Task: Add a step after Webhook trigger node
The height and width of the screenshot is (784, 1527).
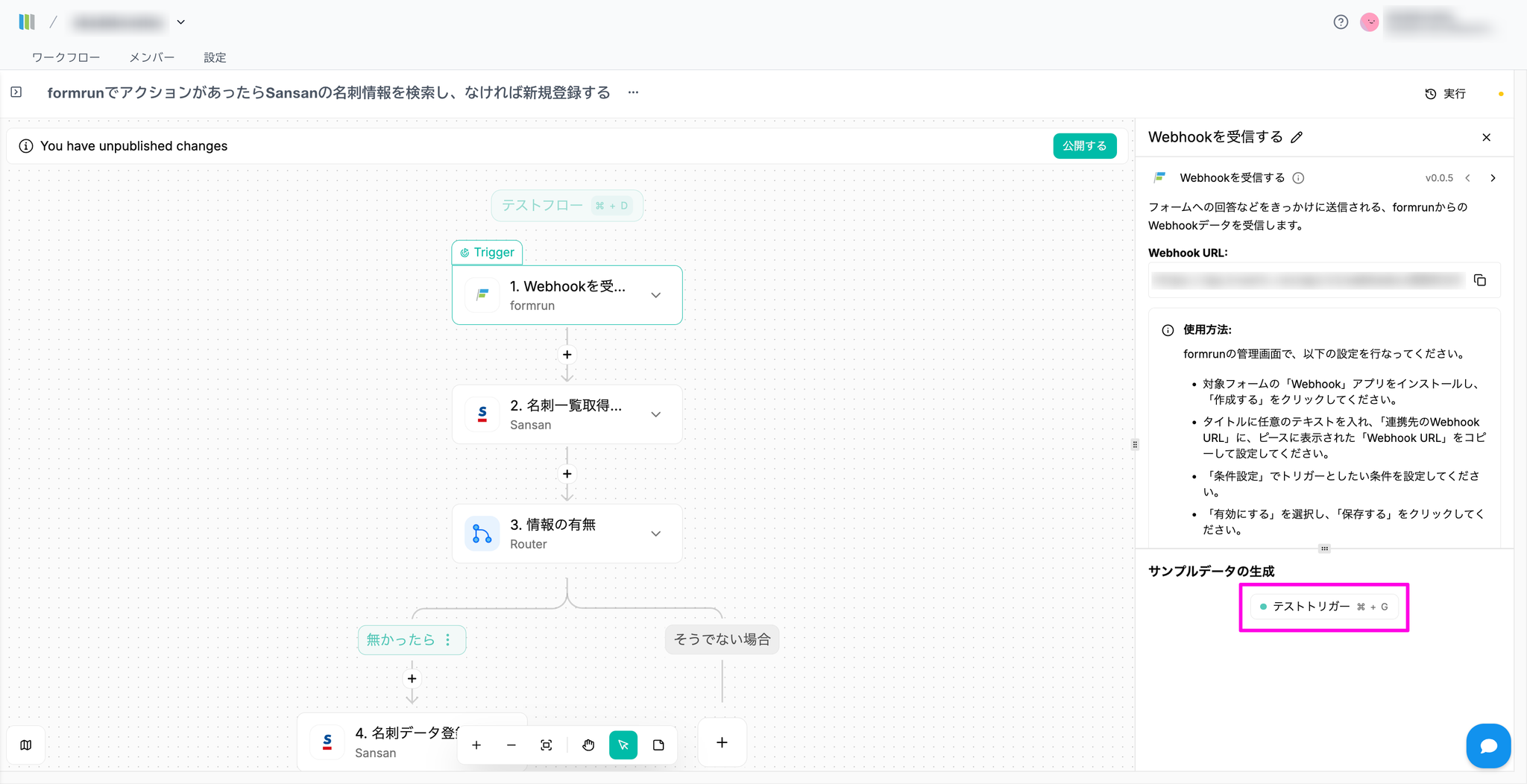Action: [x=567, y=355]
